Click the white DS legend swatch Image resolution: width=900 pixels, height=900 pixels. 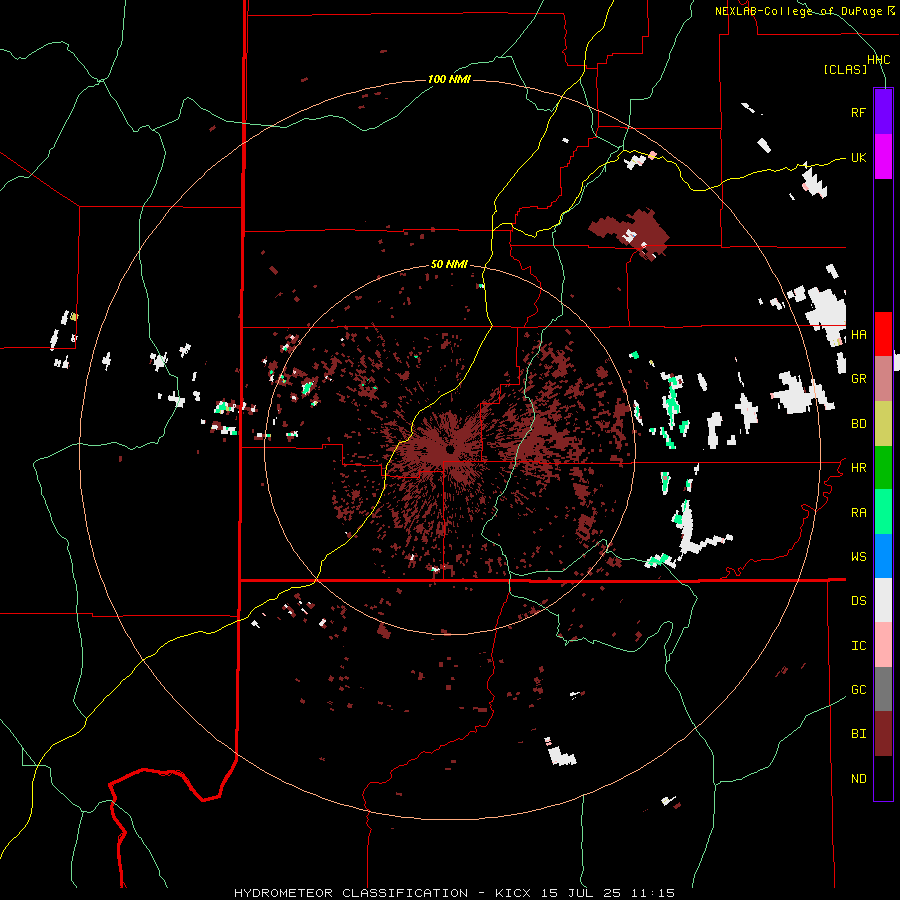click(x=883, y=600)
